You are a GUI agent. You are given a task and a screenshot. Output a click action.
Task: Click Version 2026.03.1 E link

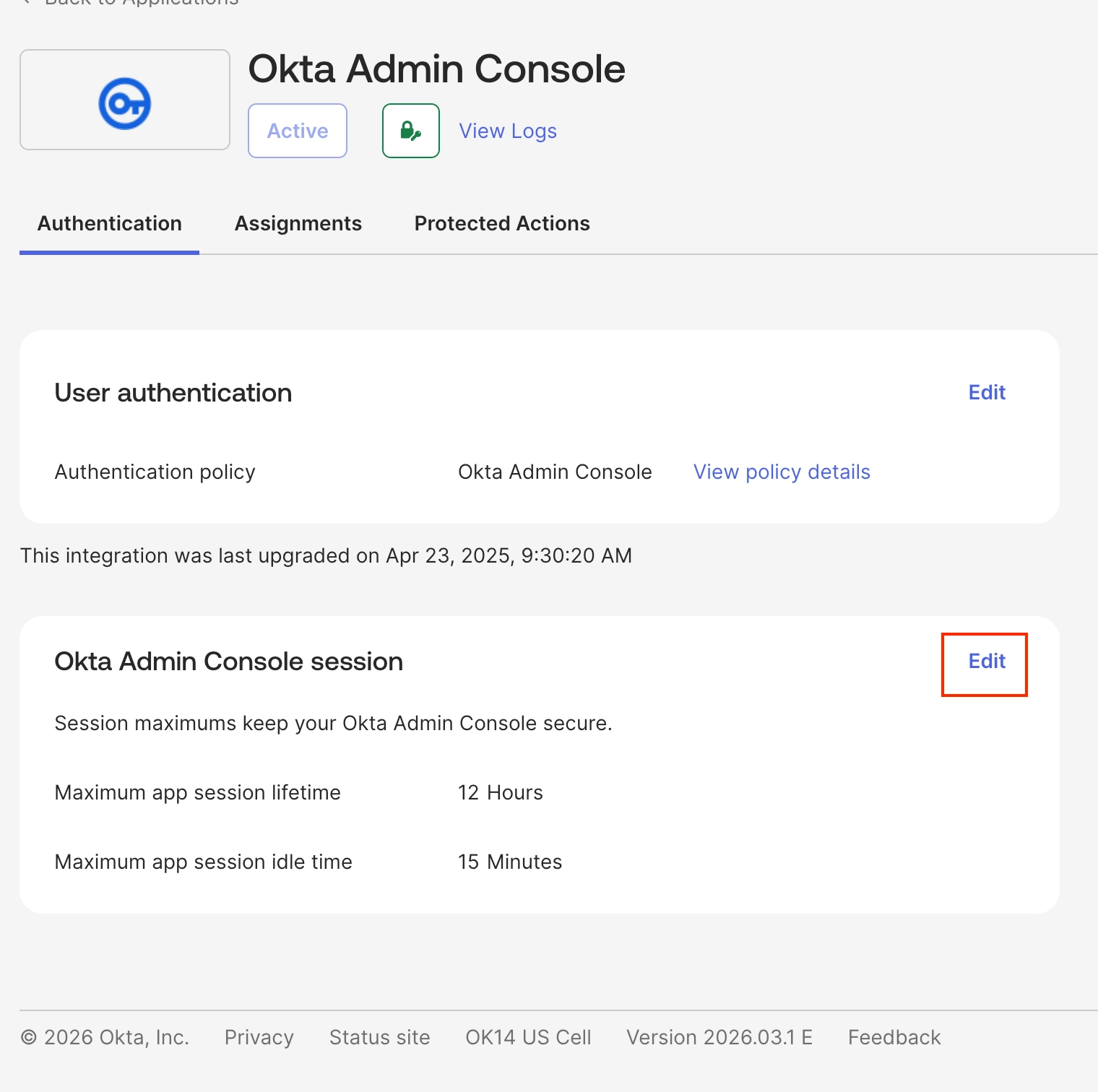coord(719,1038)
